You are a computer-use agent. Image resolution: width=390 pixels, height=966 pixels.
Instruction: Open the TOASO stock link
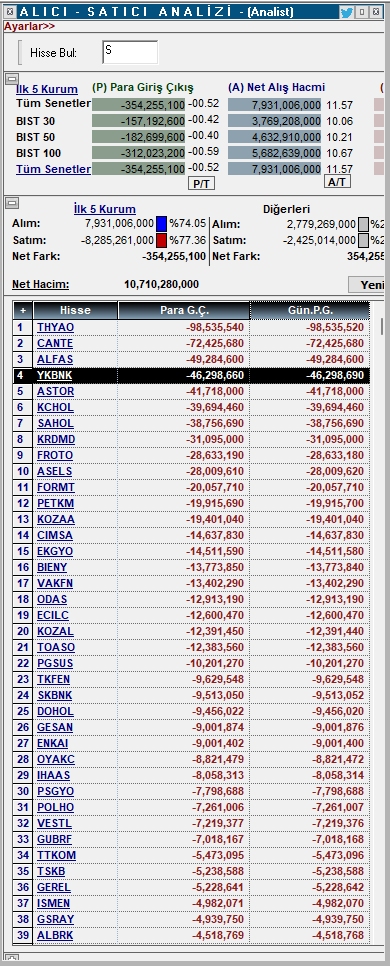tap(56, 647)
